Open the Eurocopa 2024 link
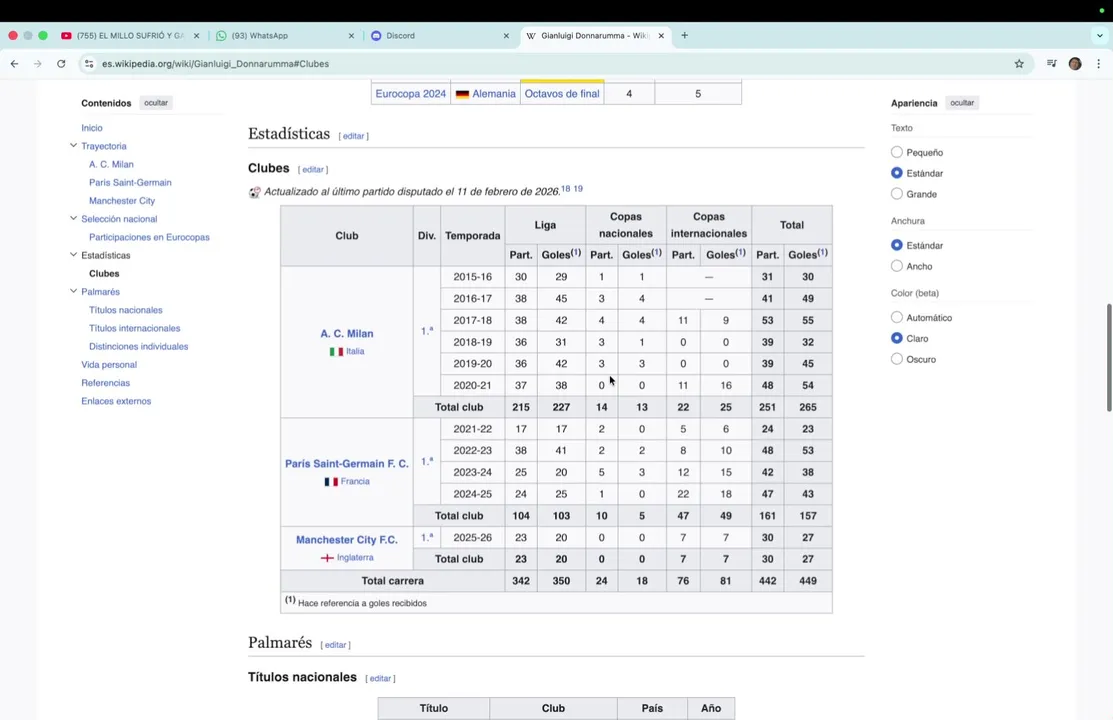Screen dimensions: 1113x720 click(x=410, y=94)
